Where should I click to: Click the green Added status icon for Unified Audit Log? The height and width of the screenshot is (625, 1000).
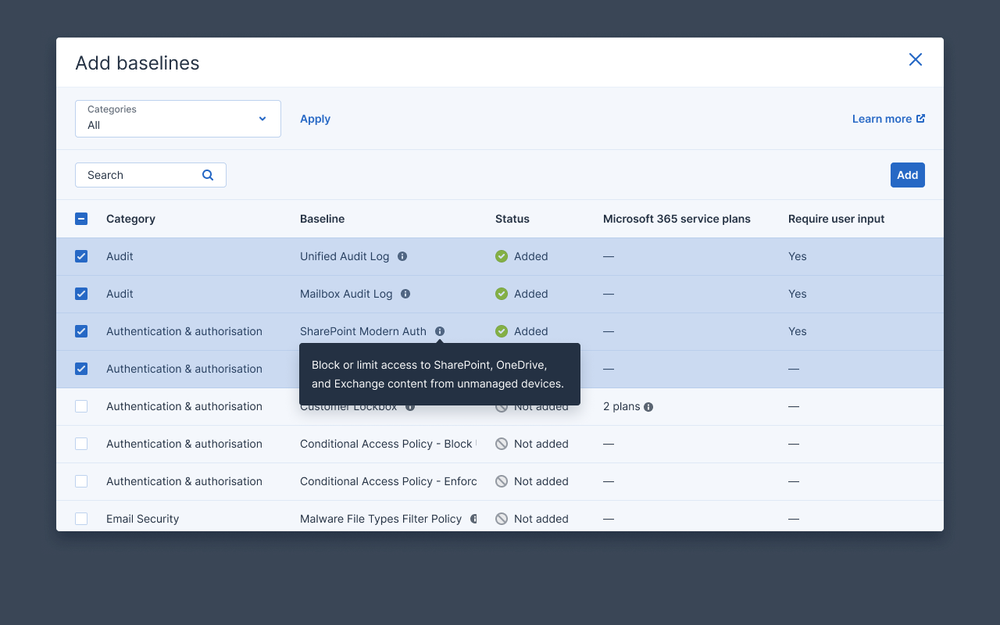tap(501, 256)
